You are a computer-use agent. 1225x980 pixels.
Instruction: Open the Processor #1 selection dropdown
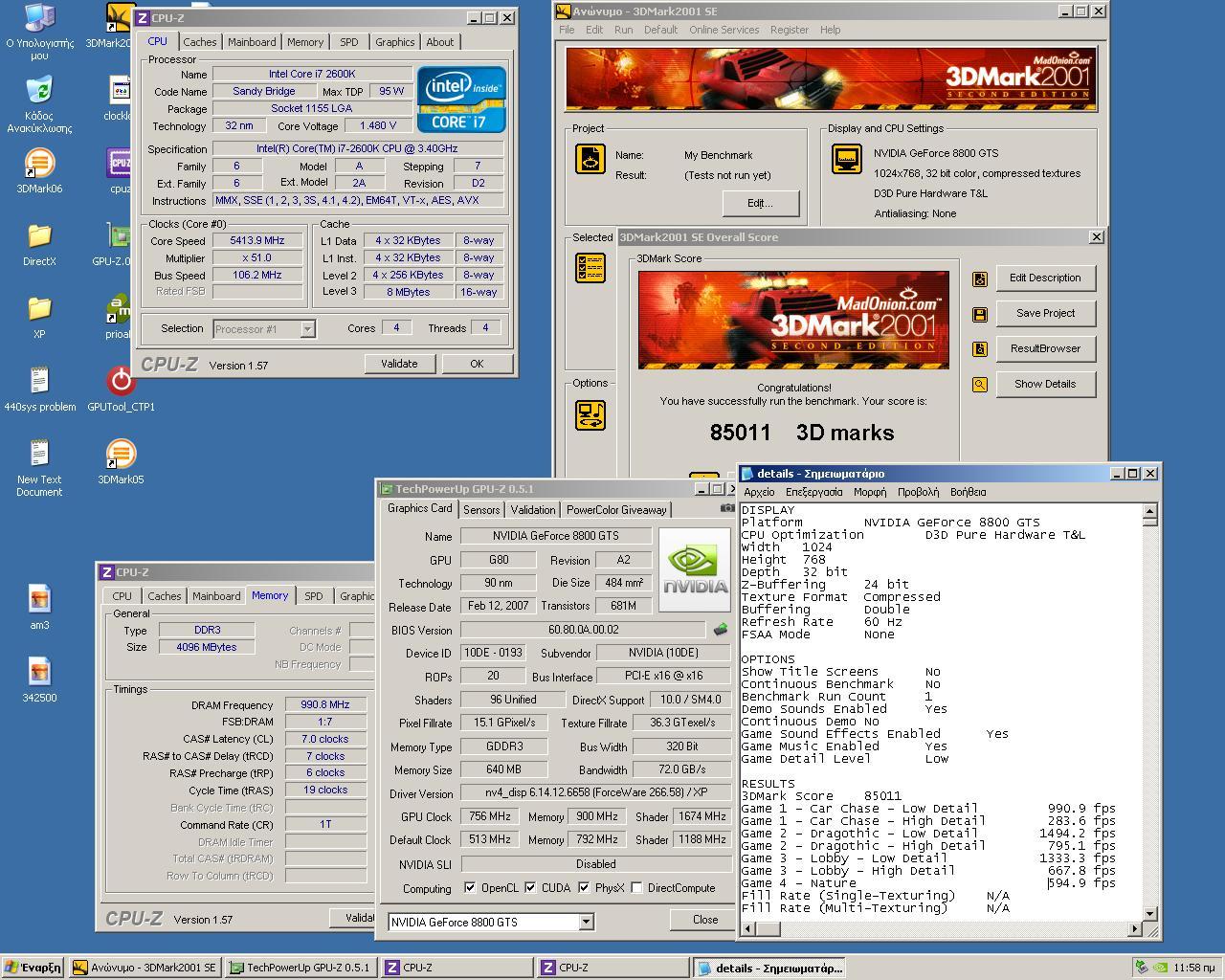(307, 329)
